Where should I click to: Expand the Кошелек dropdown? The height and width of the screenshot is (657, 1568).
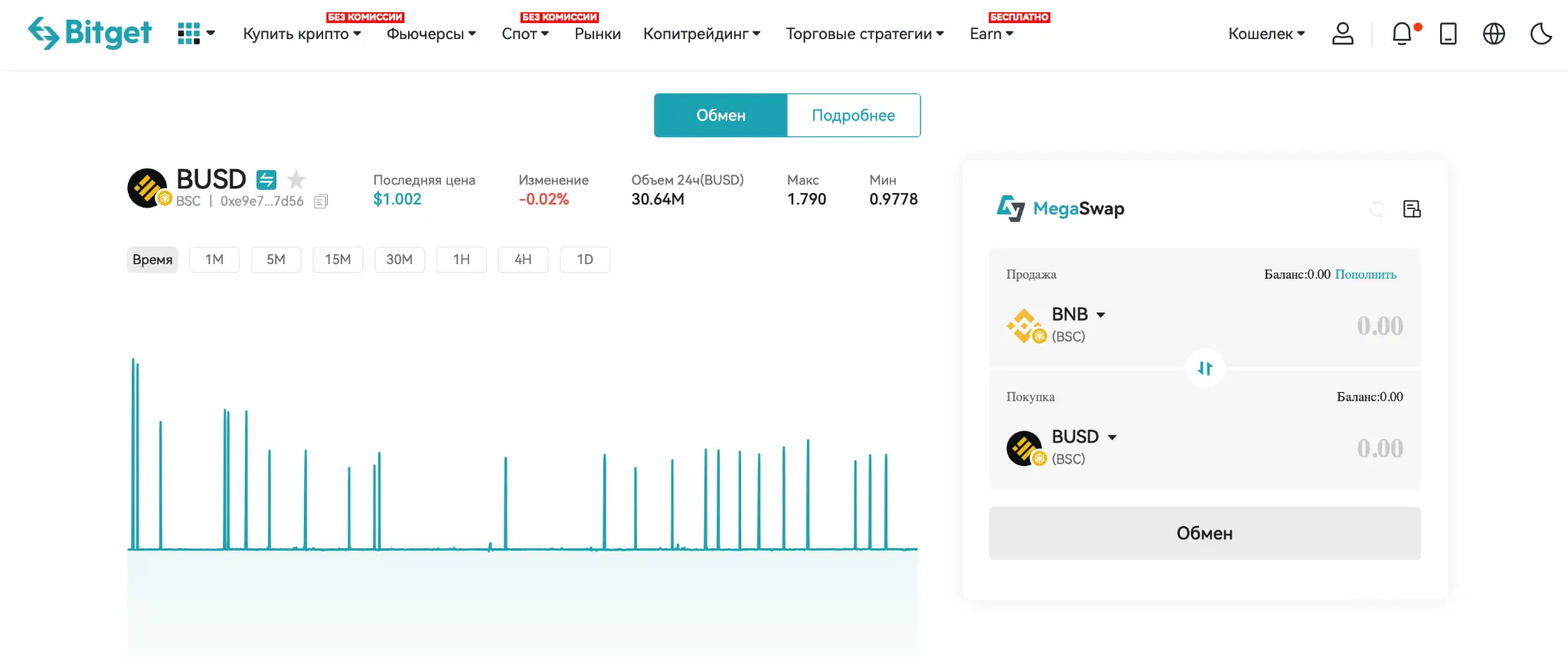click(x=1266, y=34)
